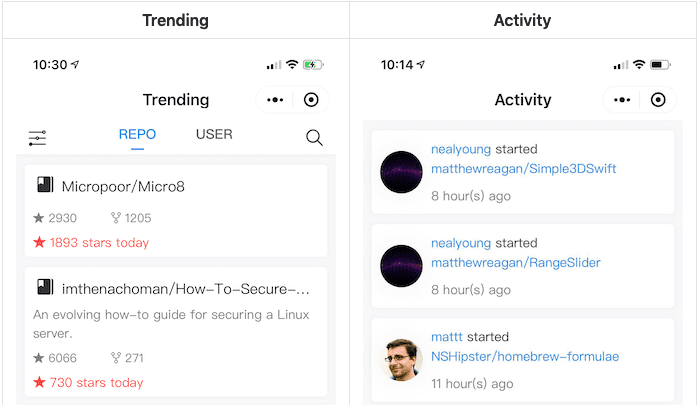Visit NSHipster/homebrew-formulae link
699x405 pixels.
pos(525,356)
